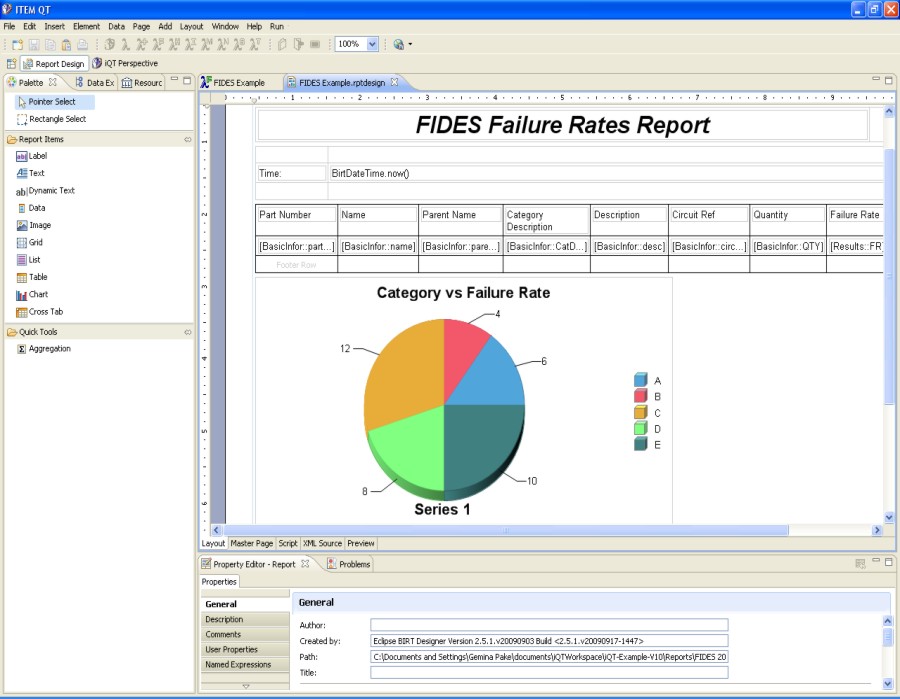Collapse the Quick Tools palette section

[x=187, y=332]
